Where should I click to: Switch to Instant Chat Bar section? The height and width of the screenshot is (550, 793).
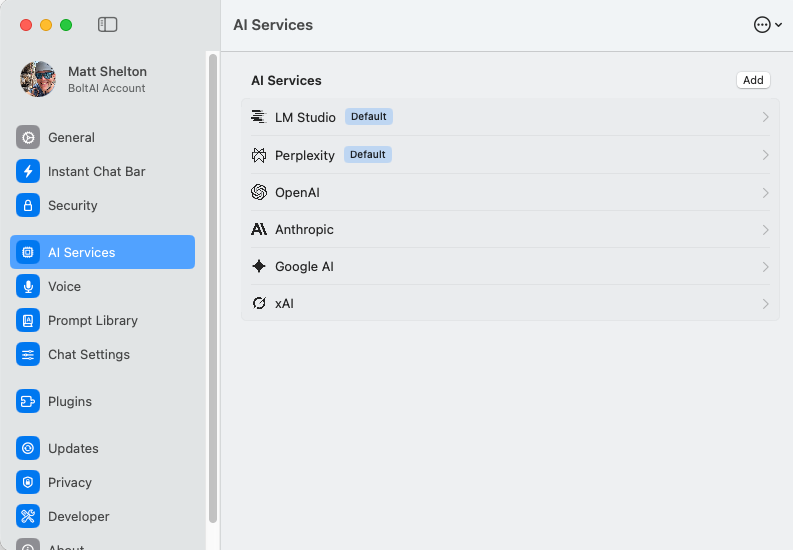click(x=97, y=171)
